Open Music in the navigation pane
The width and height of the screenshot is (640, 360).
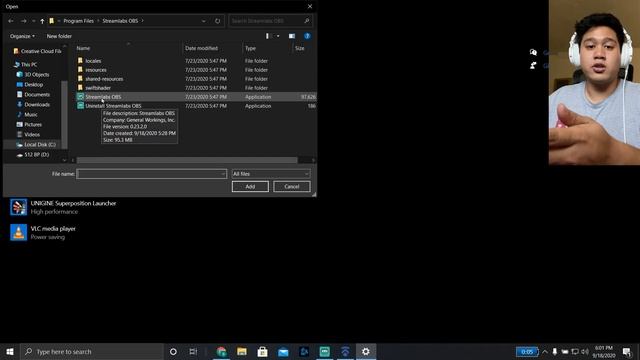point(27,114)
